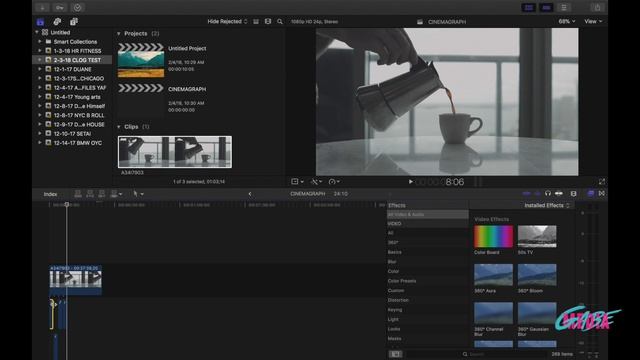This screenshot has width=640, height=360.
Task: Select All Video & Audio effects category
Action: 427,214
